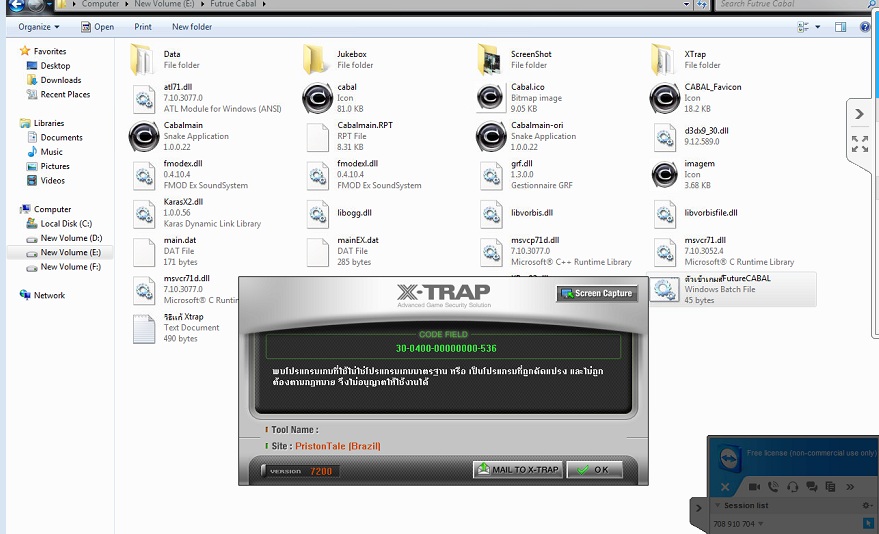Click MAIL TO X-TRAP button

pyautogui.click(x=518, y=470)
